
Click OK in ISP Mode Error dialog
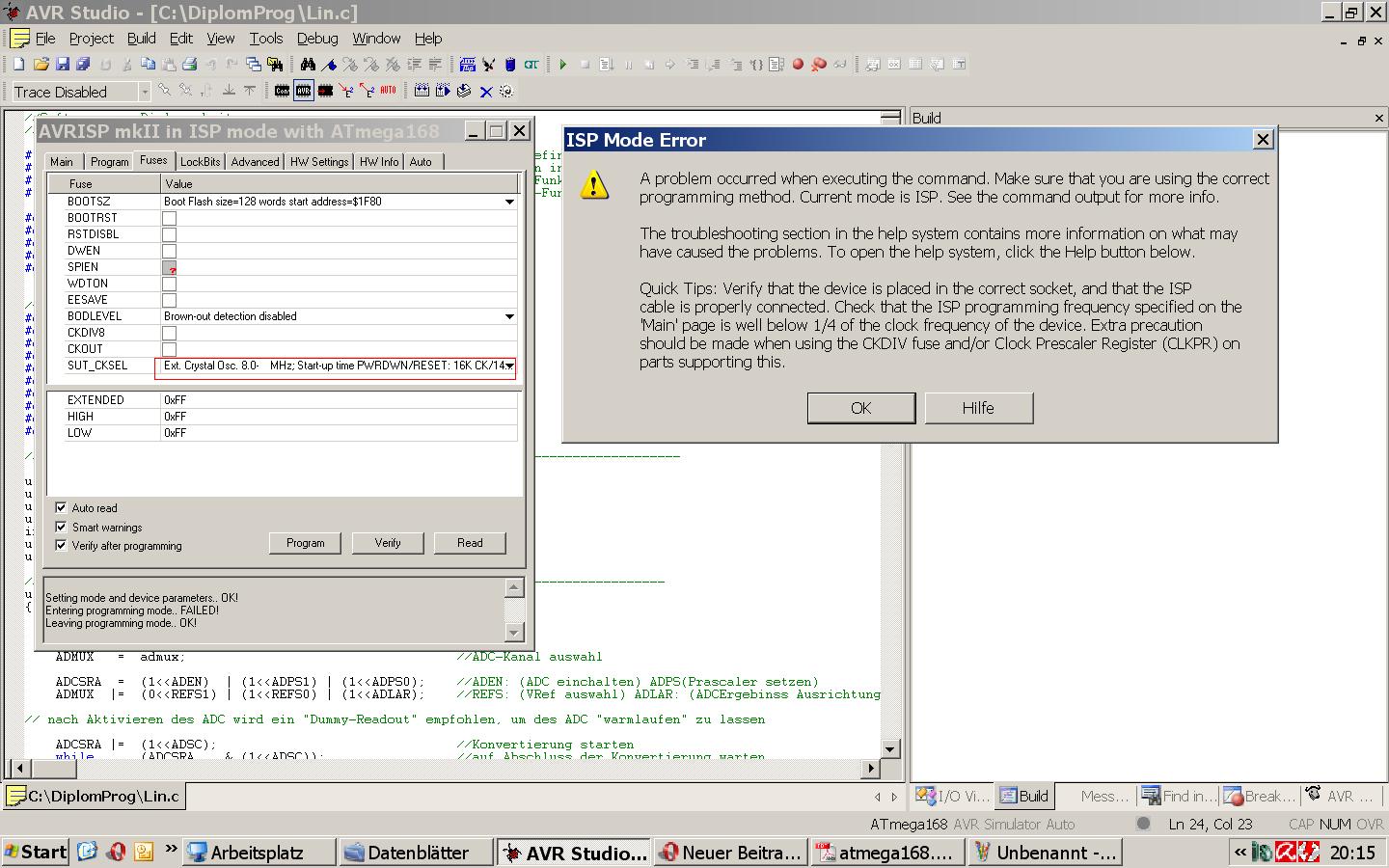coord(861,408)
